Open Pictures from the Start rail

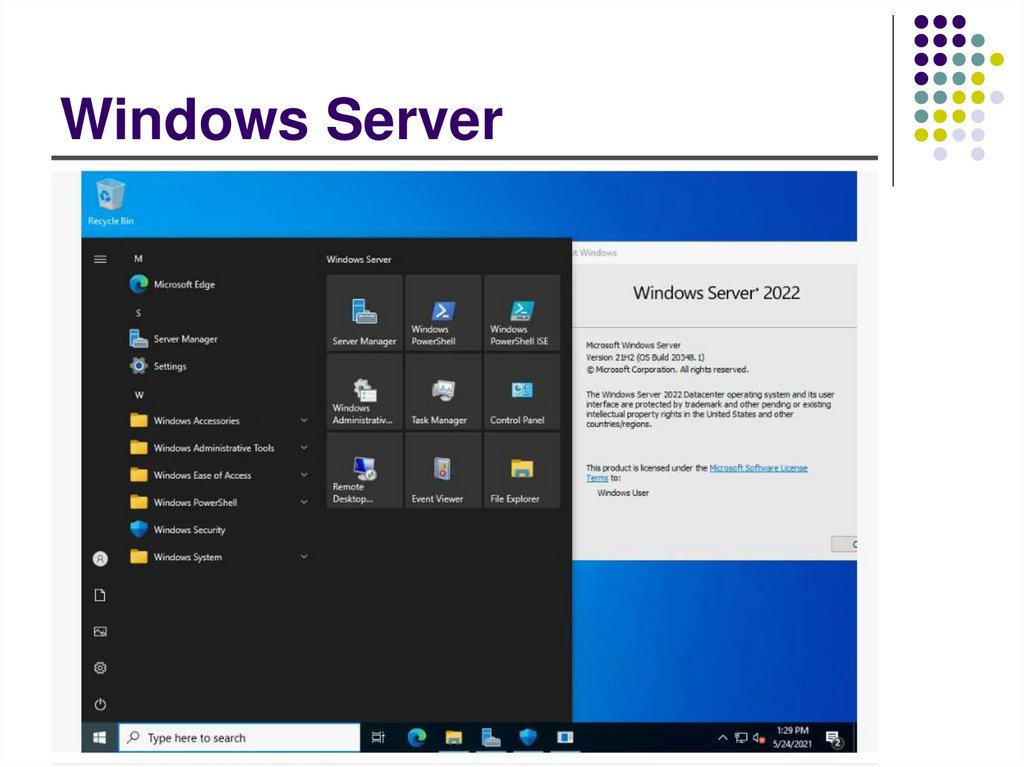100,632
